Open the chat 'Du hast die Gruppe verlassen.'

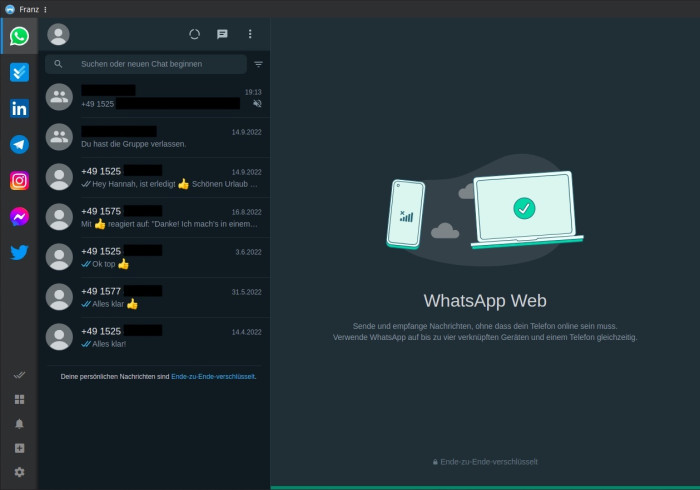tap(154, 137)
